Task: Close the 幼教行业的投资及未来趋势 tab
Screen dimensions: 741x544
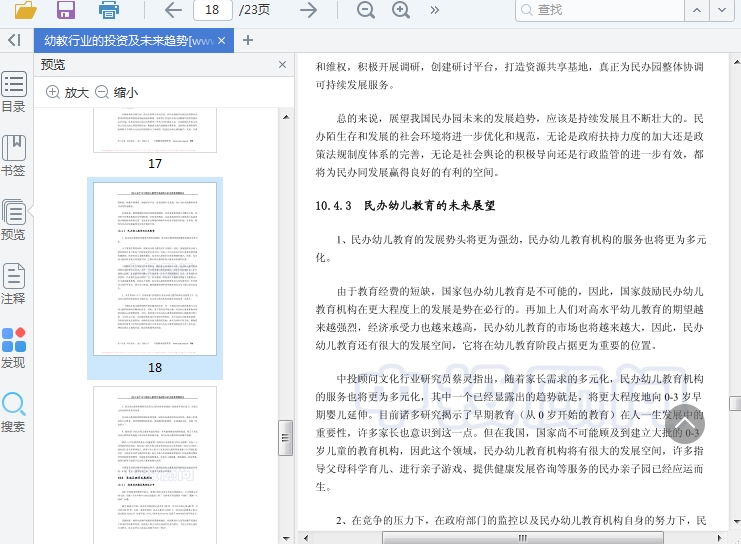Action: (x=222, y=41)
